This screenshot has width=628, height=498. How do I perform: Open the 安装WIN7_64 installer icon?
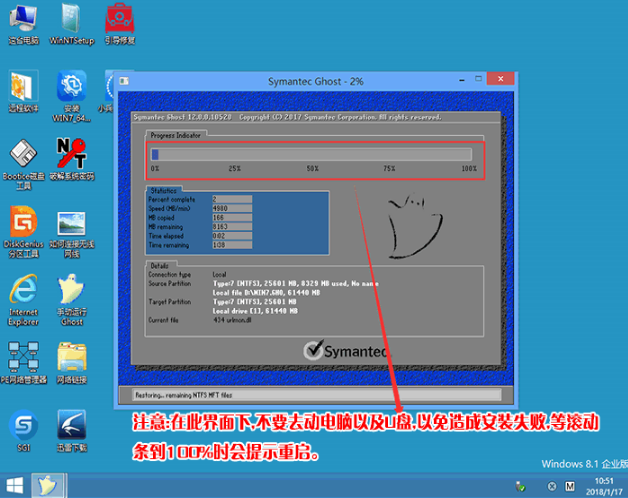[x=70, y=88]
